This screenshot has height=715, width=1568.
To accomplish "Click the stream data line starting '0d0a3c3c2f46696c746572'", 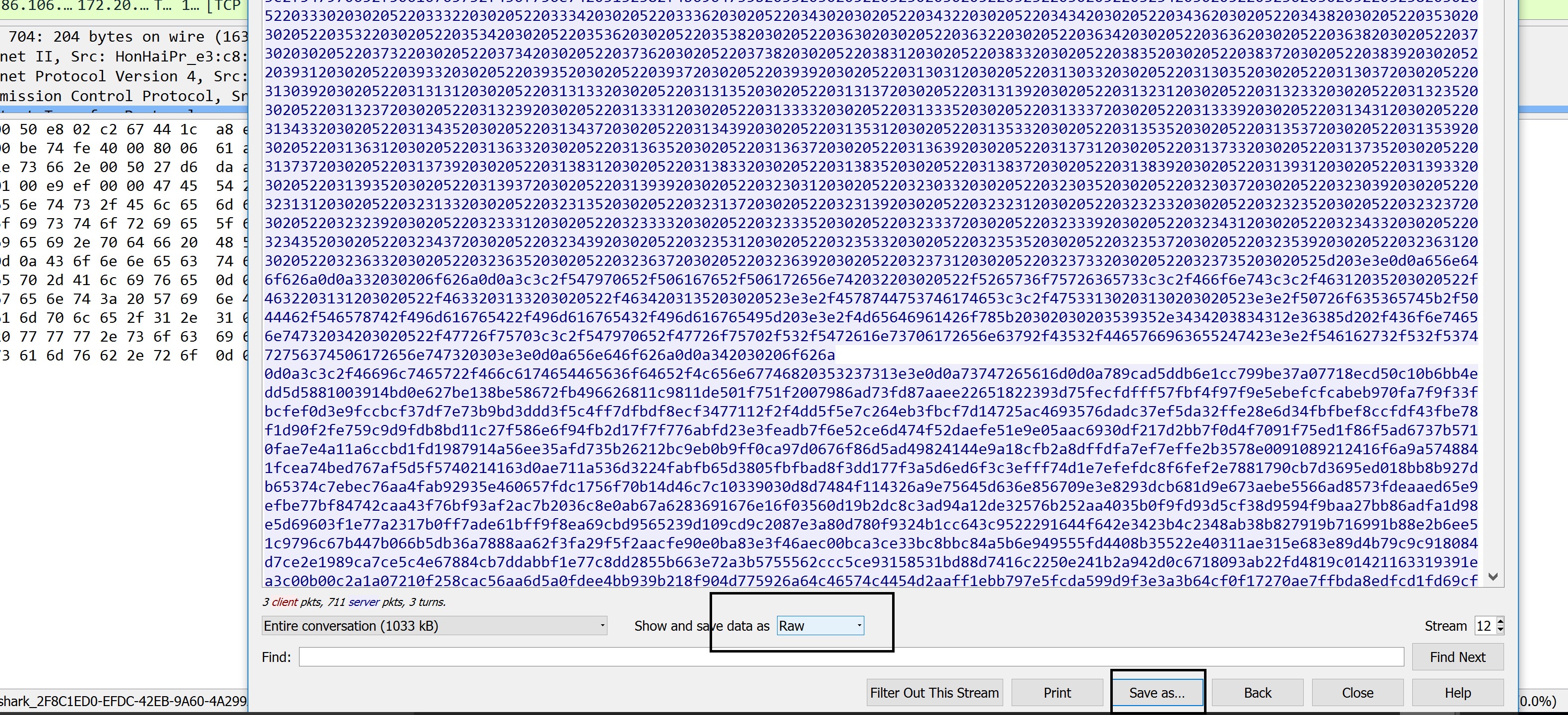I will pyautogui.click(x=871, y=374).
